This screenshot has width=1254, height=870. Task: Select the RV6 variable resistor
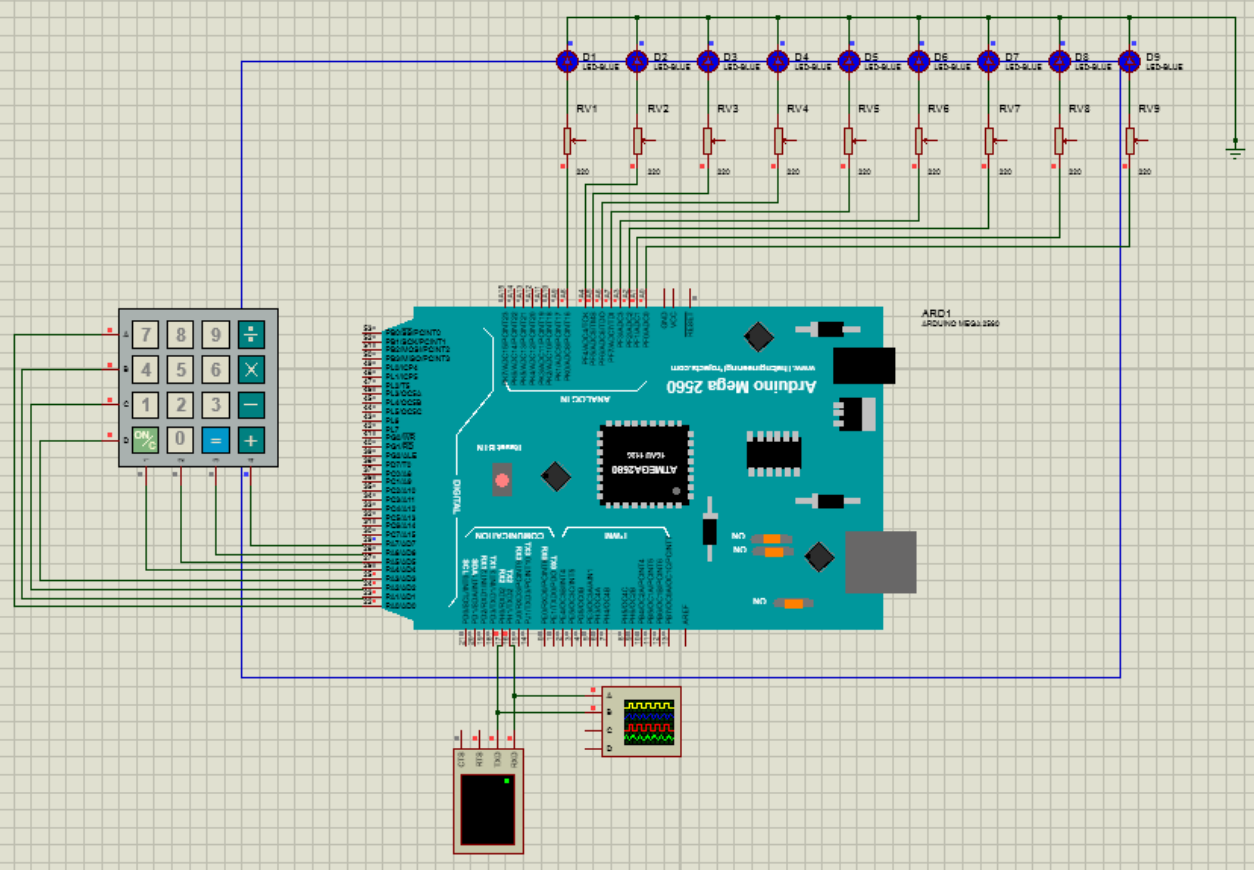pos(920,141)
